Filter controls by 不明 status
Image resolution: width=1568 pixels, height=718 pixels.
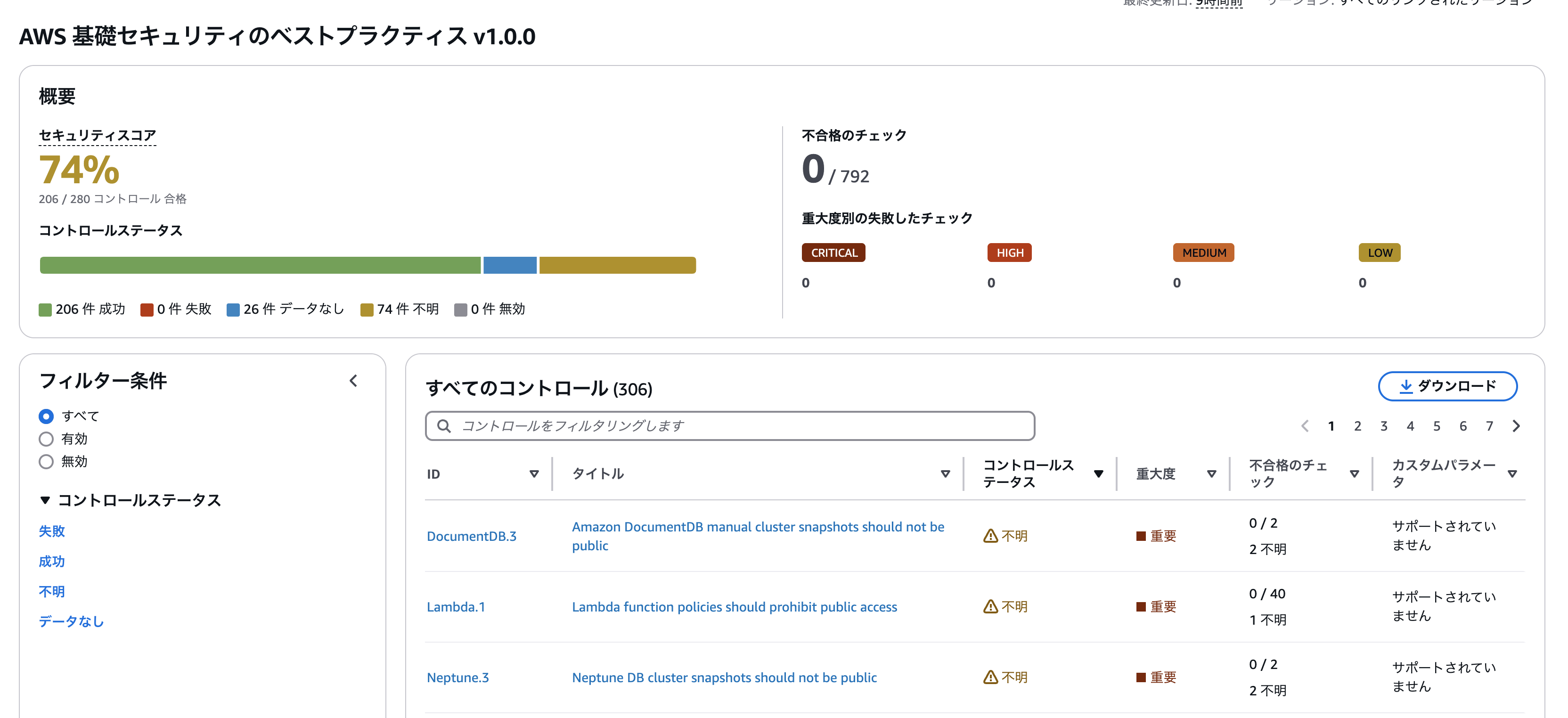click(x=52, y=591)
